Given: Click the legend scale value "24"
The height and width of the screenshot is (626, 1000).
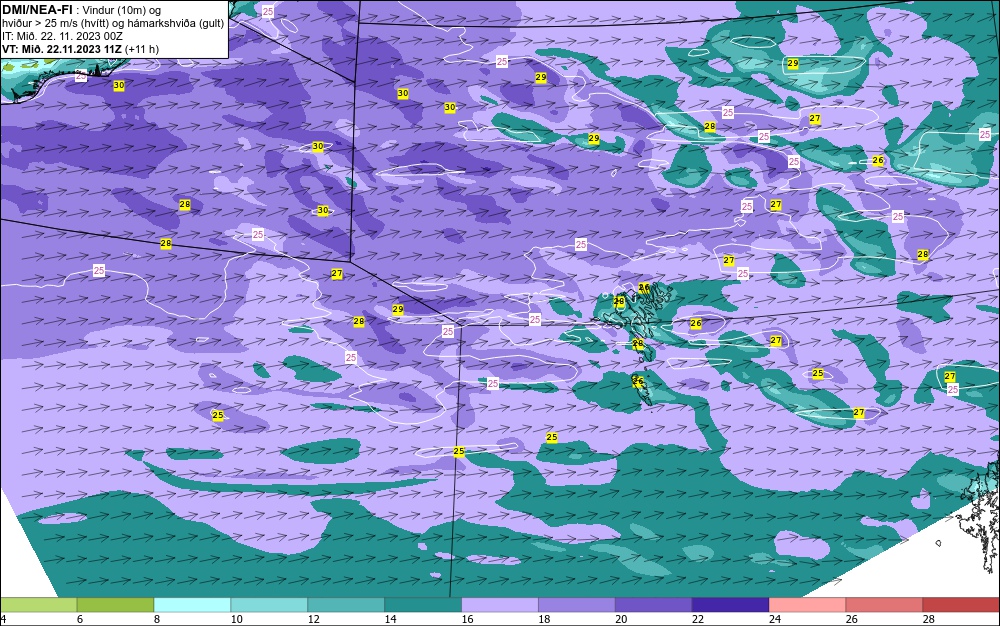Looking at the screenshot, I should (x=775, y=619).
